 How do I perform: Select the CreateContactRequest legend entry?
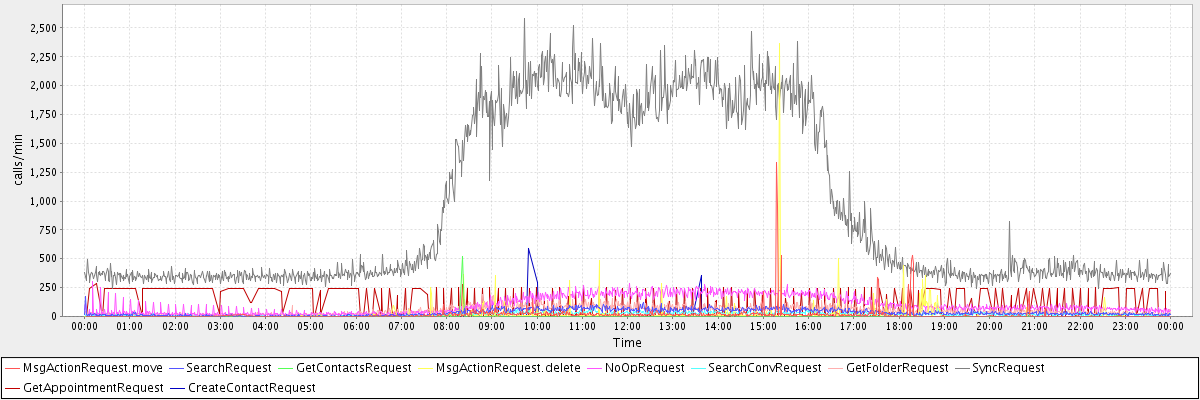pyautogui.click(x=251, y=387)
